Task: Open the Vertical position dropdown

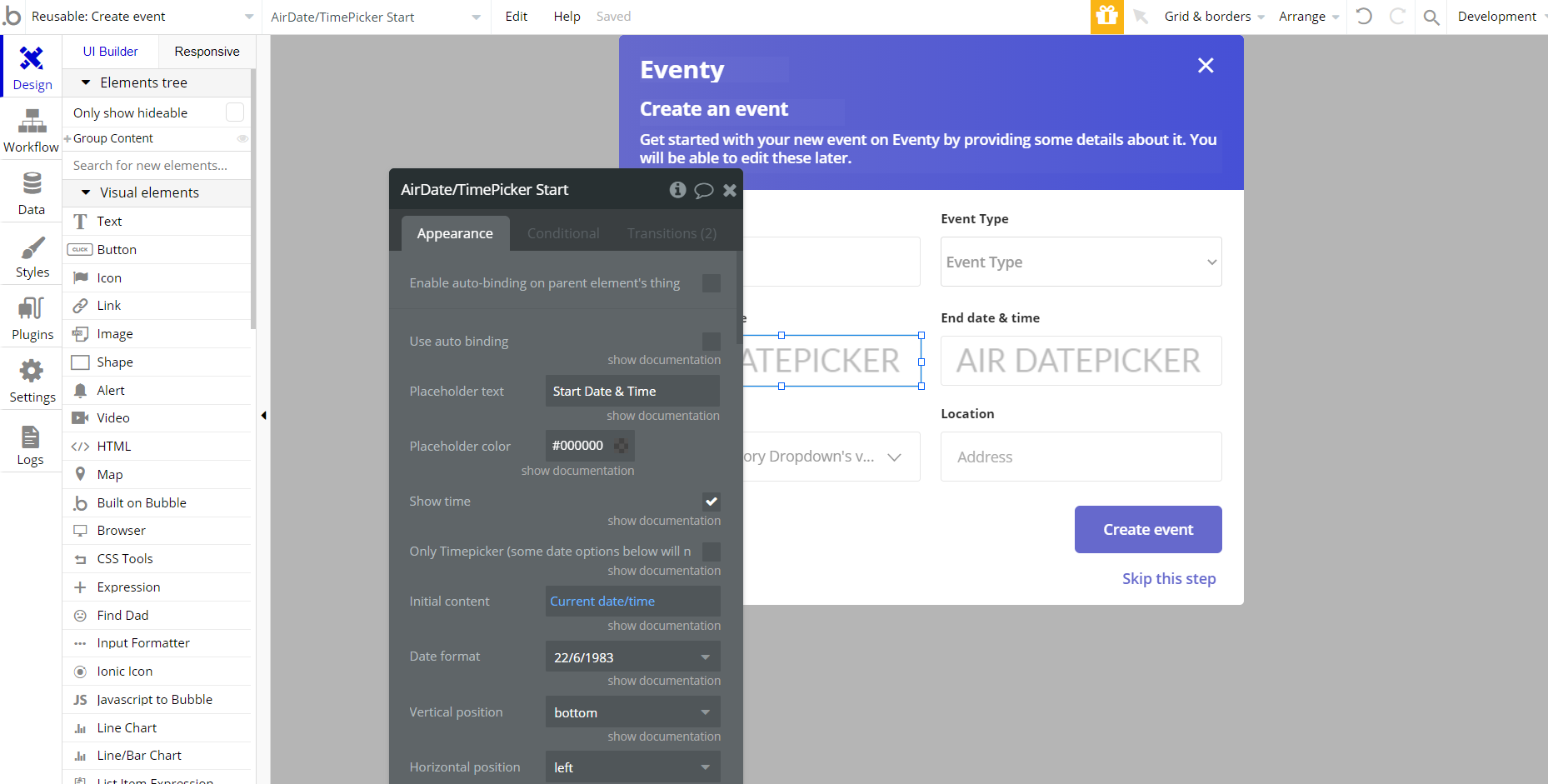Action: click(x=632, y=712)
